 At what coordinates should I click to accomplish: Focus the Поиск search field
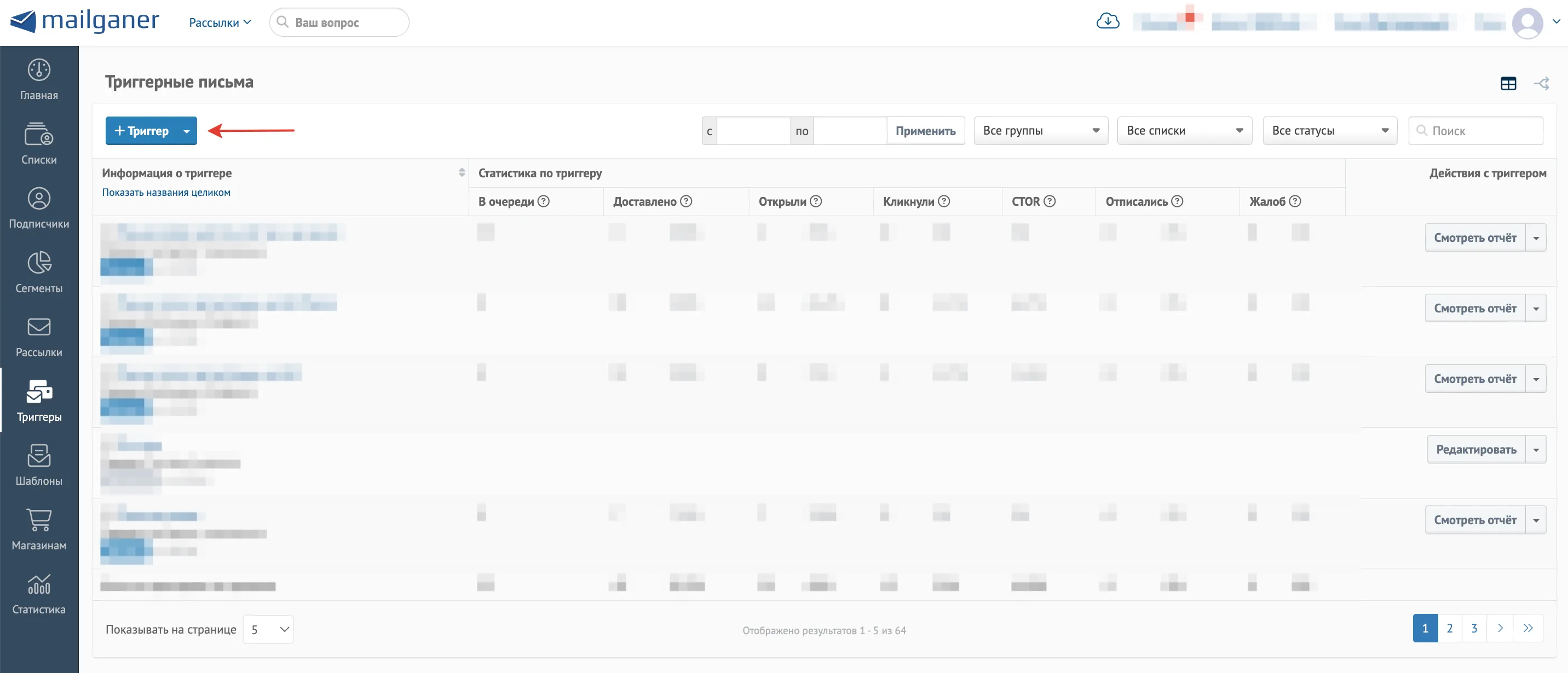click(1475, 131)
